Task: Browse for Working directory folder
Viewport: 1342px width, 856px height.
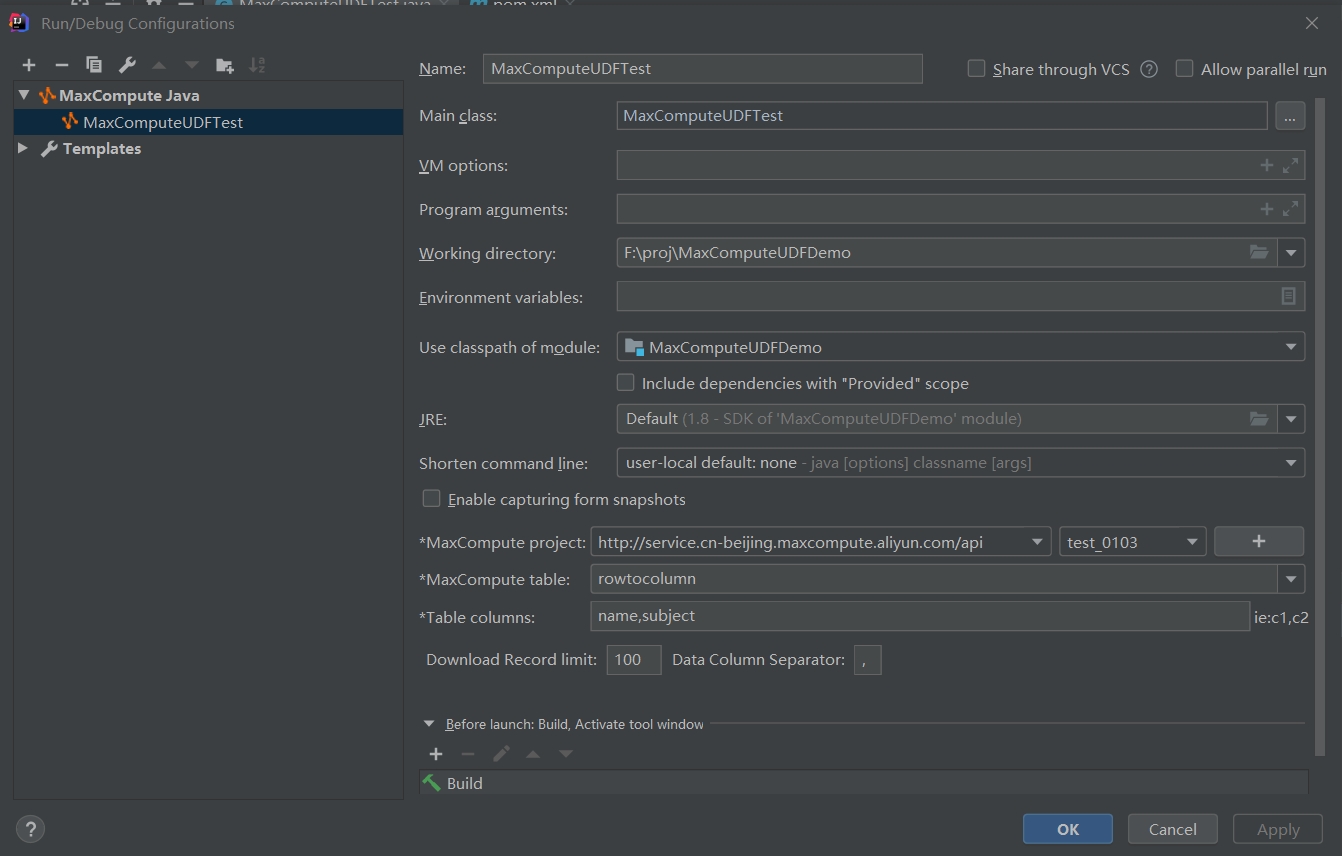Action: tap(1259, 252)
